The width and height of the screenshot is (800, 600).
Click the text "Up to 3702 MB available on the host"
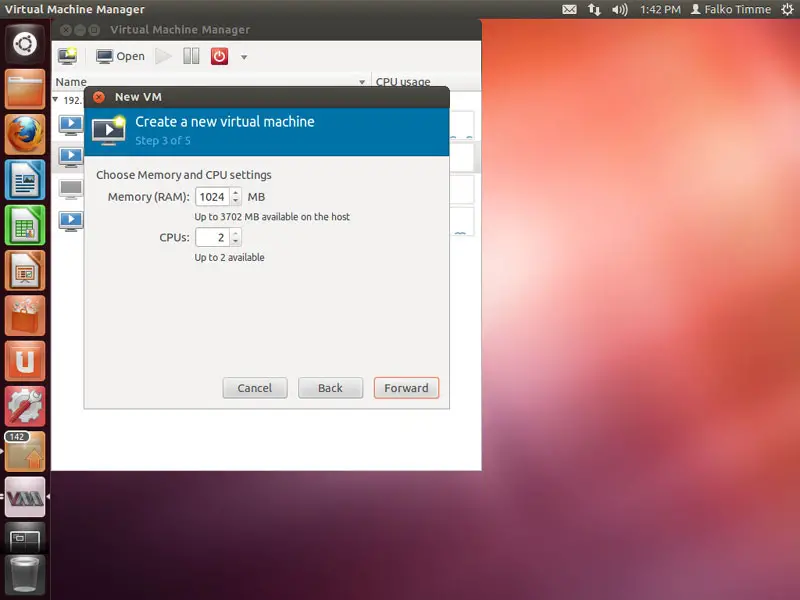[272, 217]
